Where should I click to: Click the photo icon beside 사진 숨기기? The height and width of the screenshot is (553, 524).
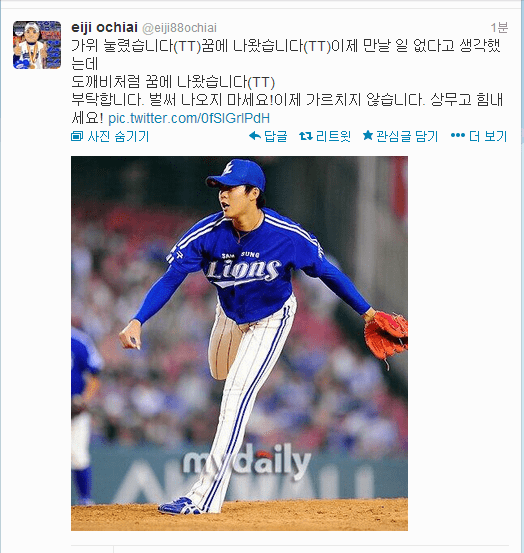point(77,136)
